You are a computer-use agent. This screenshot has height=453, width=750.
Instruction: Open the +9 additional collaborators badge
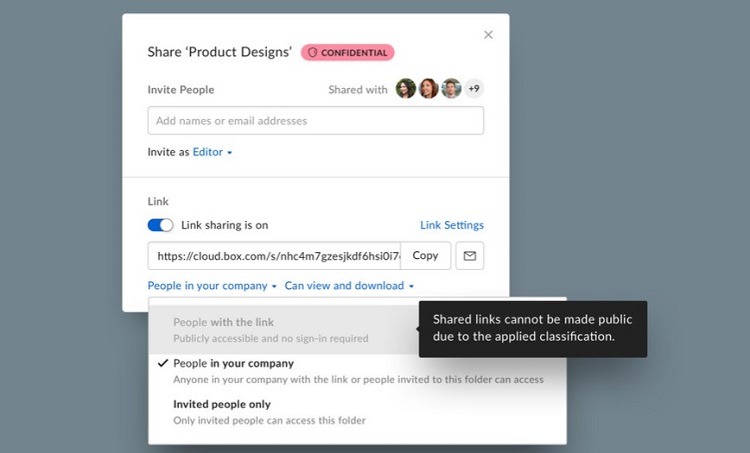(474, 88)
